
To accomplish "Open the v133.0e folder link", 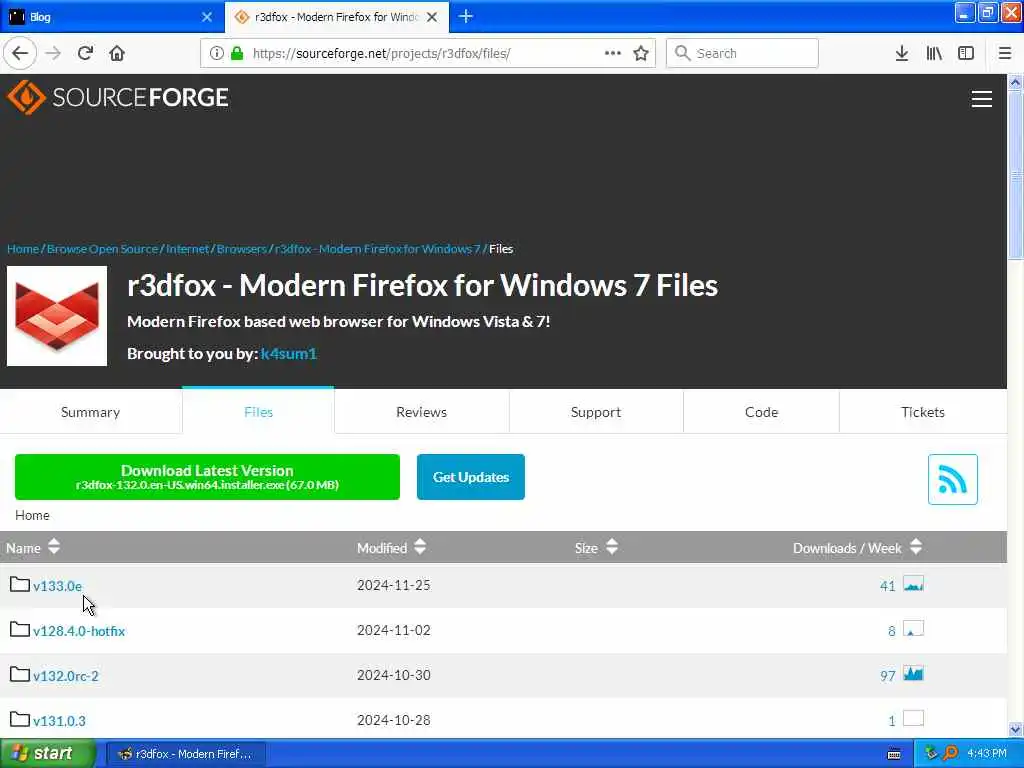I will pos(57,586).
